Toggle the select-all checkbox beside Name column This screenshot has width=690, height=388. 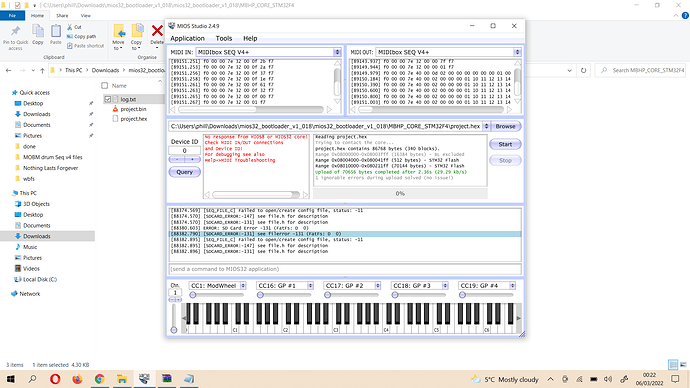pos(105,86)
